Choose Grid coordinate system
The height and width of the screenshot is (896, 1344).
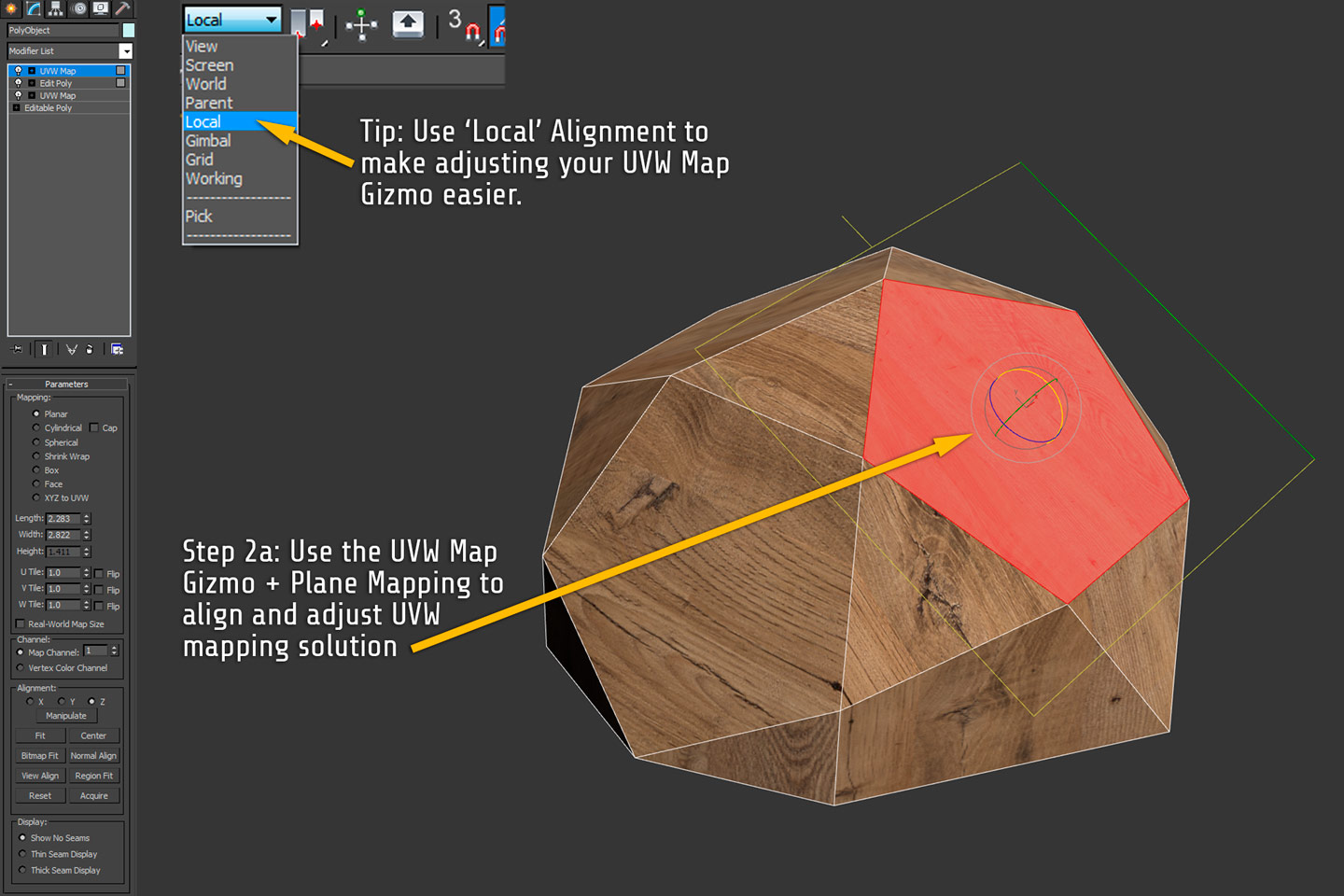(240, 160)
